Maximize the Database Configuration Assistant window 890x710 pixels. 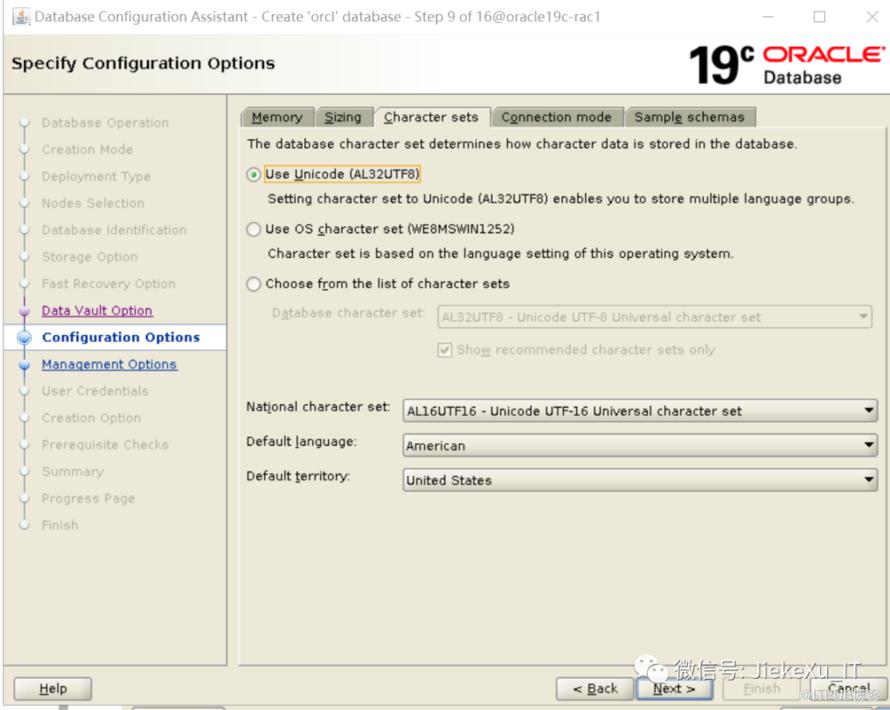pos(820,17)
